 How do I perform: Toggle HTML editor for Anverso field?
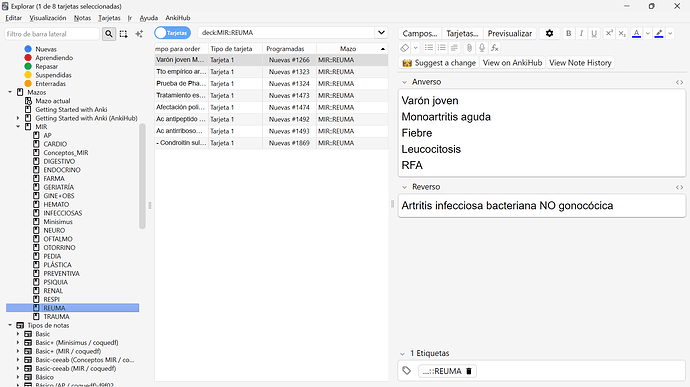point(679,82)
